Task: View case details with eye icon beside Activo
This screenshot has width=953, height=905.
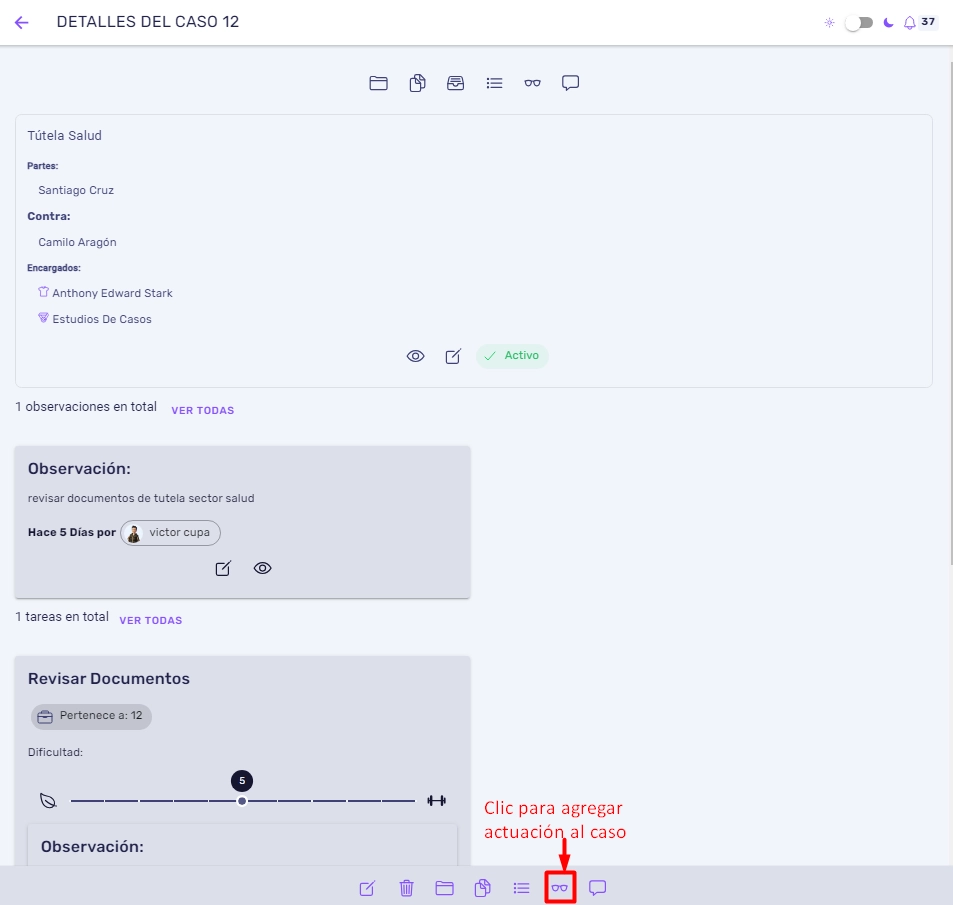Action: coord(415,356)
